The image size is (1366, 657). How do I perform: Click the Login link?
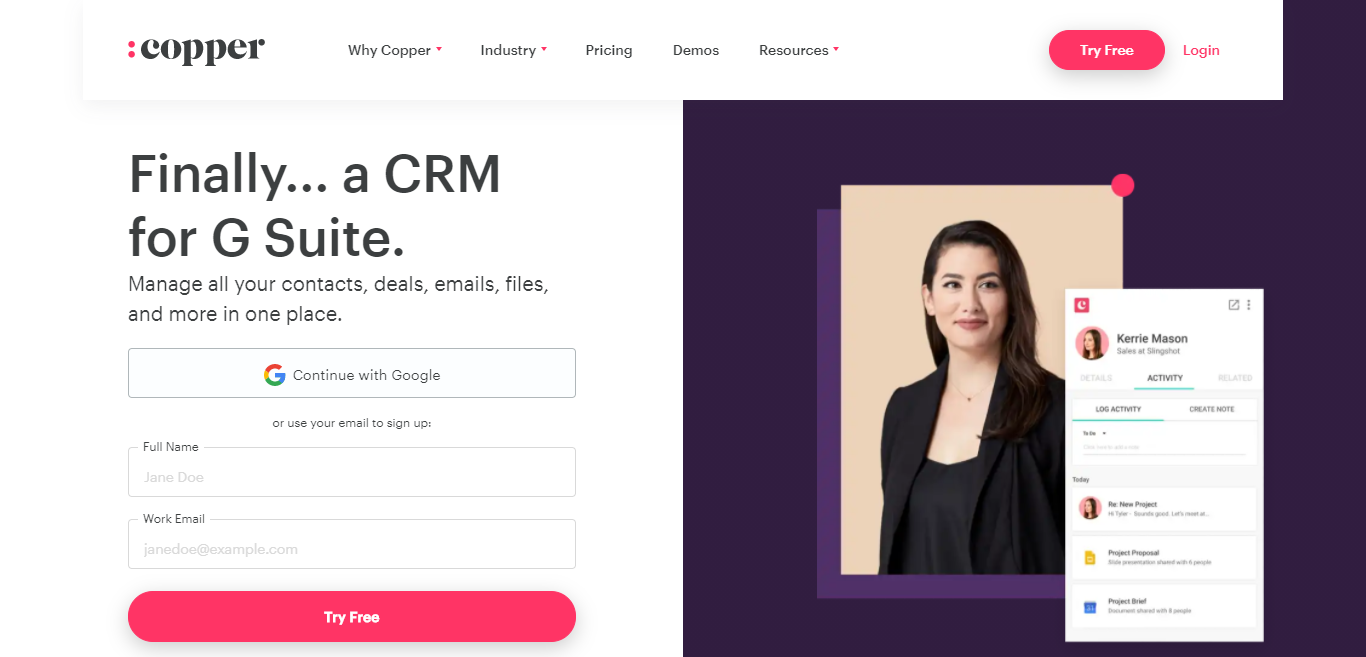(x=1201, y=50)
